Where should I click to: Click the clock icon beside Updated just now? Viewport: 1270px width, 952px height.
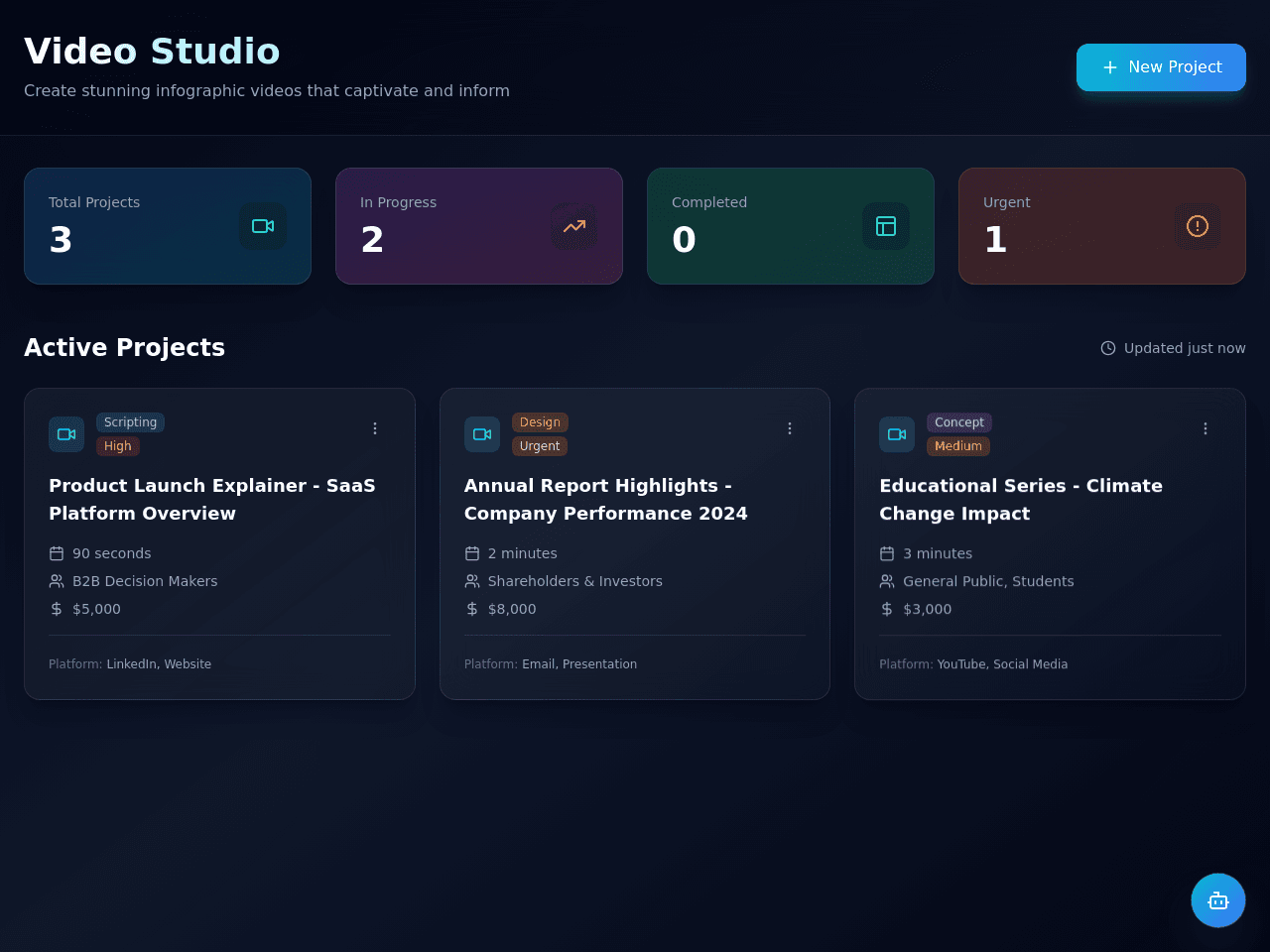[x=1108, y=348]
